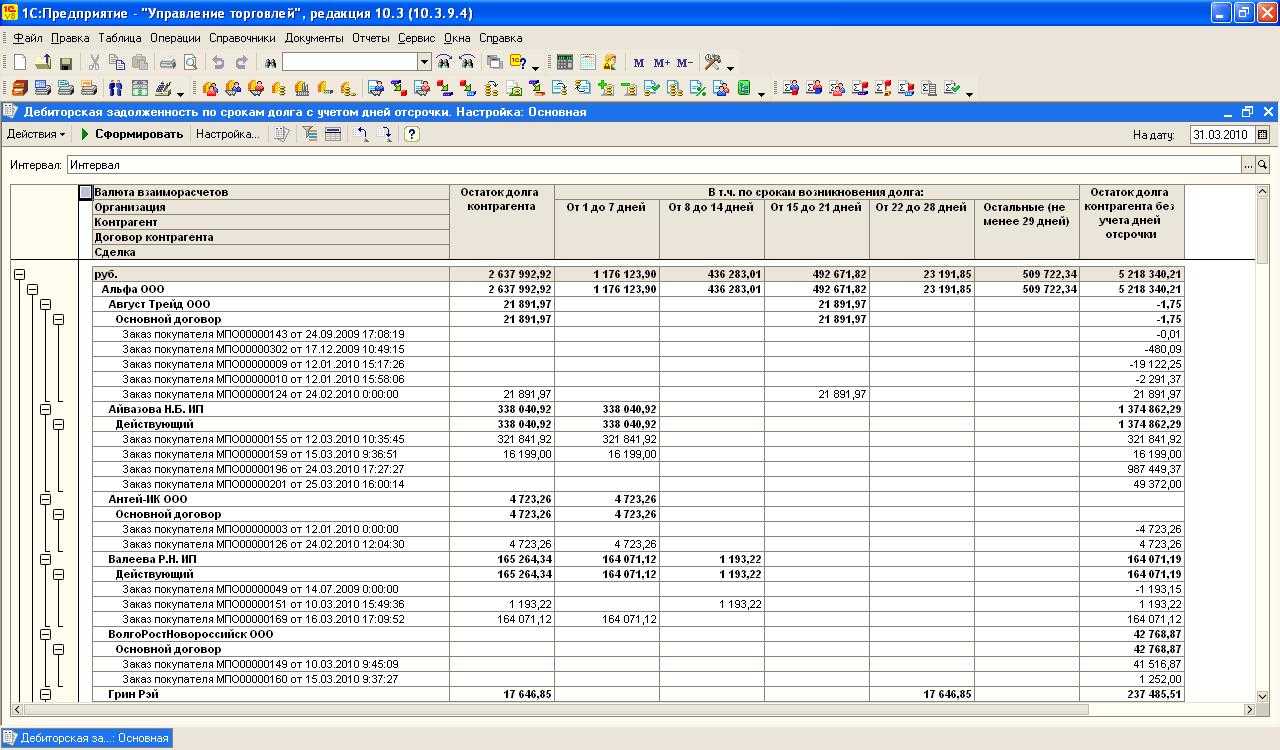Open the Документы menu
This screenshot has width=1280, height=750.
tap(314, 38)
